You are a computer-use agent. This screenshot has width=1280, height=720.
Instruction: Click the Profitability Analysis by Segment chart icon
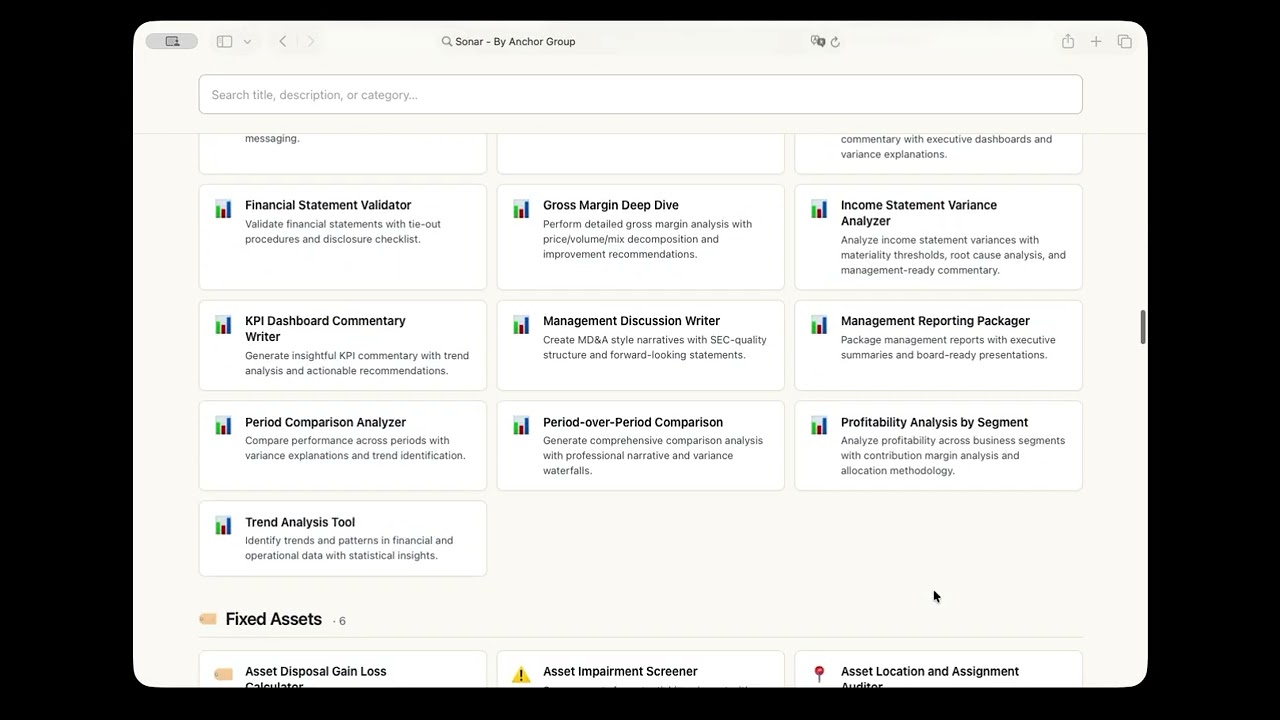point(819,426)
